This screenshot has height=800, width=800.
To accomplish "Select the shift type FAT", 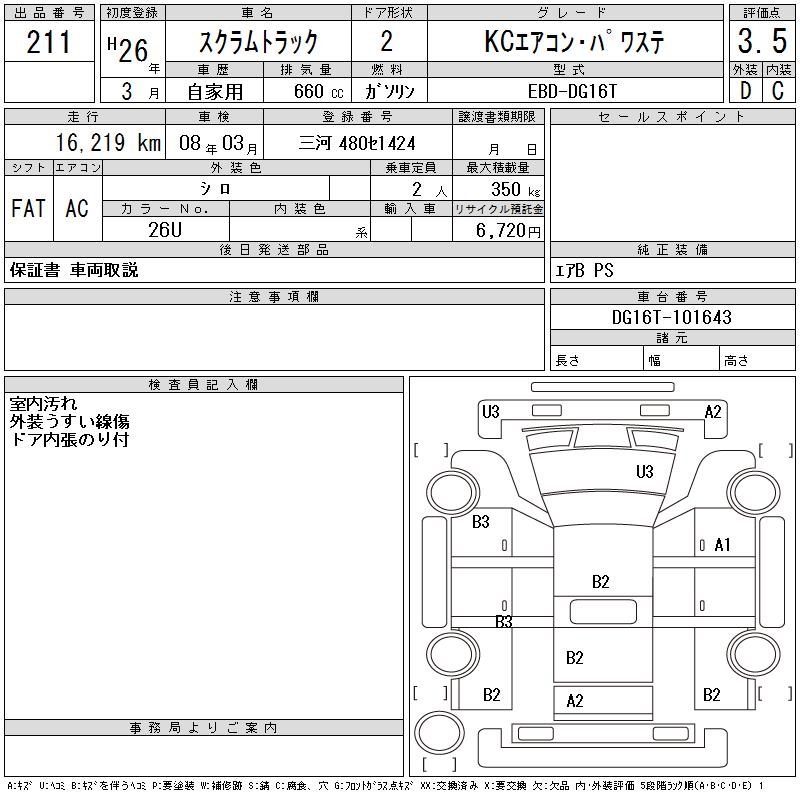I will 29,208.
